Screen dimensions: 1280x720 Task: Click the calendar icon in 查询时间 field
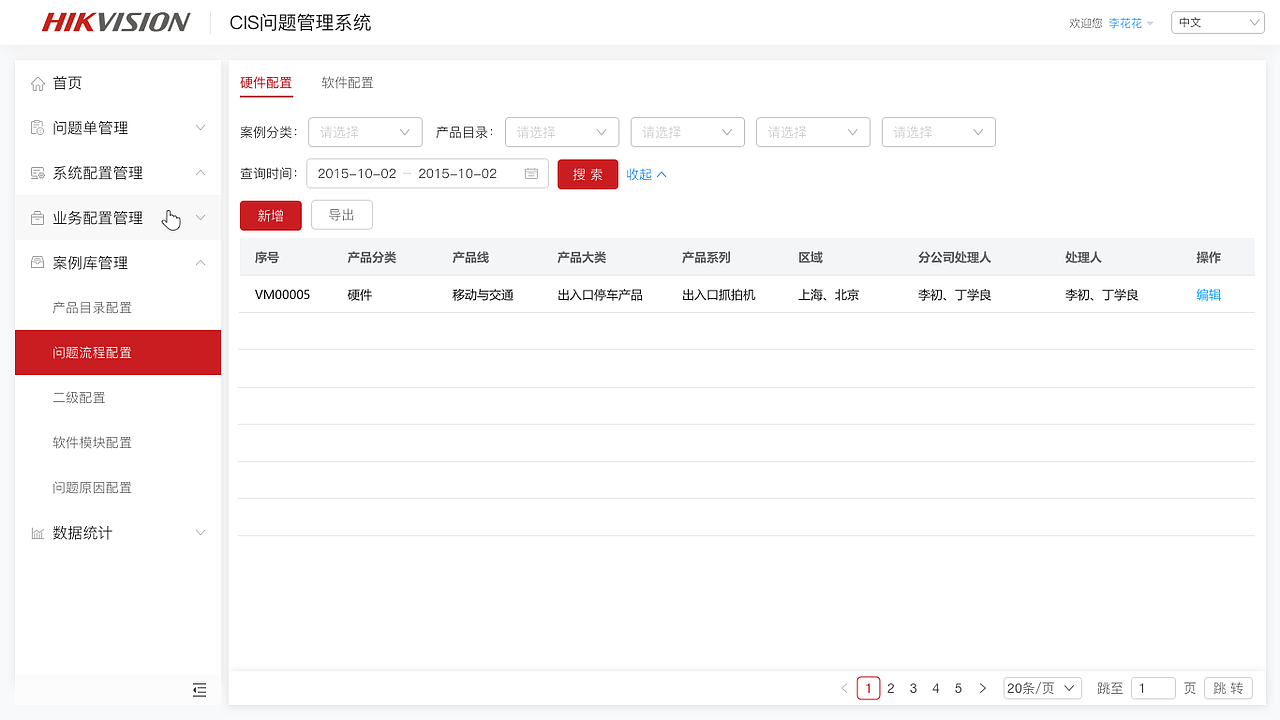(531, 173)
